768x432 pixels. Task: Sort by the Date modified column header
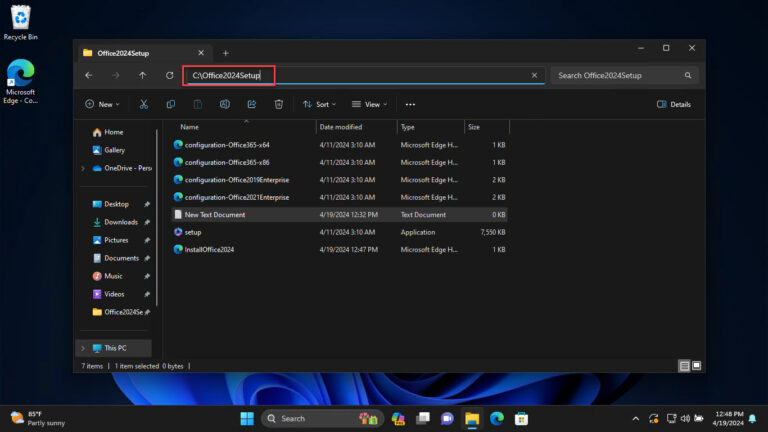coord(341,127)
